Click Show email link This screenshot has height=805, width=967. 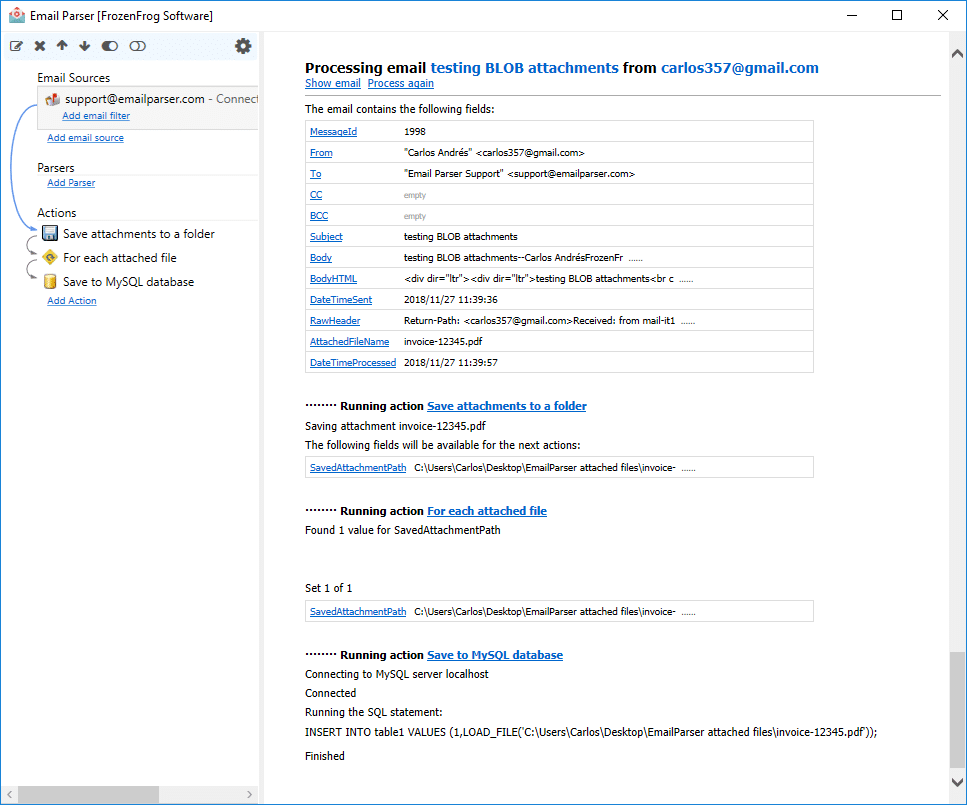(x=333, y=83)
